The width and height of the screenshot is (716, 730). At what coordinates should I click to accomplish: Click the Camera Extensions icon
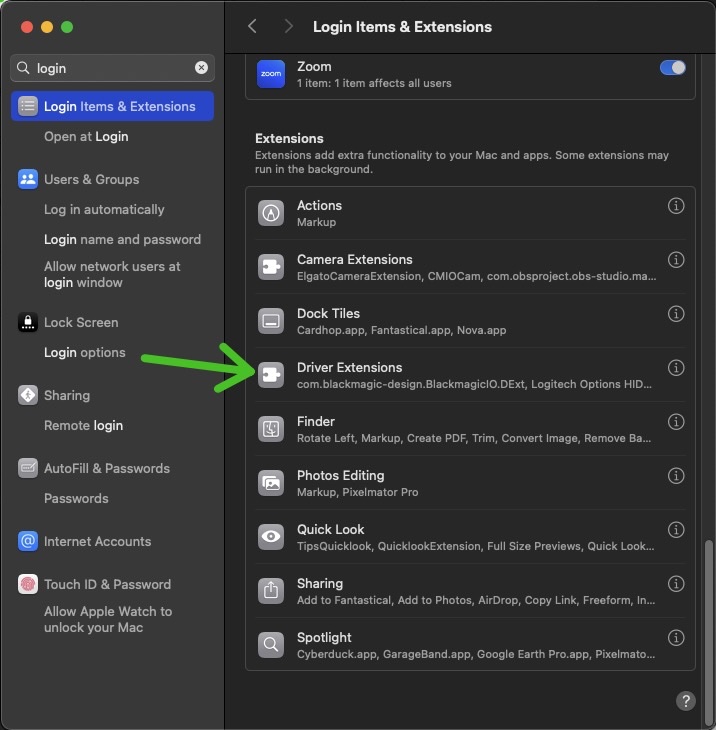click(271, 267)
